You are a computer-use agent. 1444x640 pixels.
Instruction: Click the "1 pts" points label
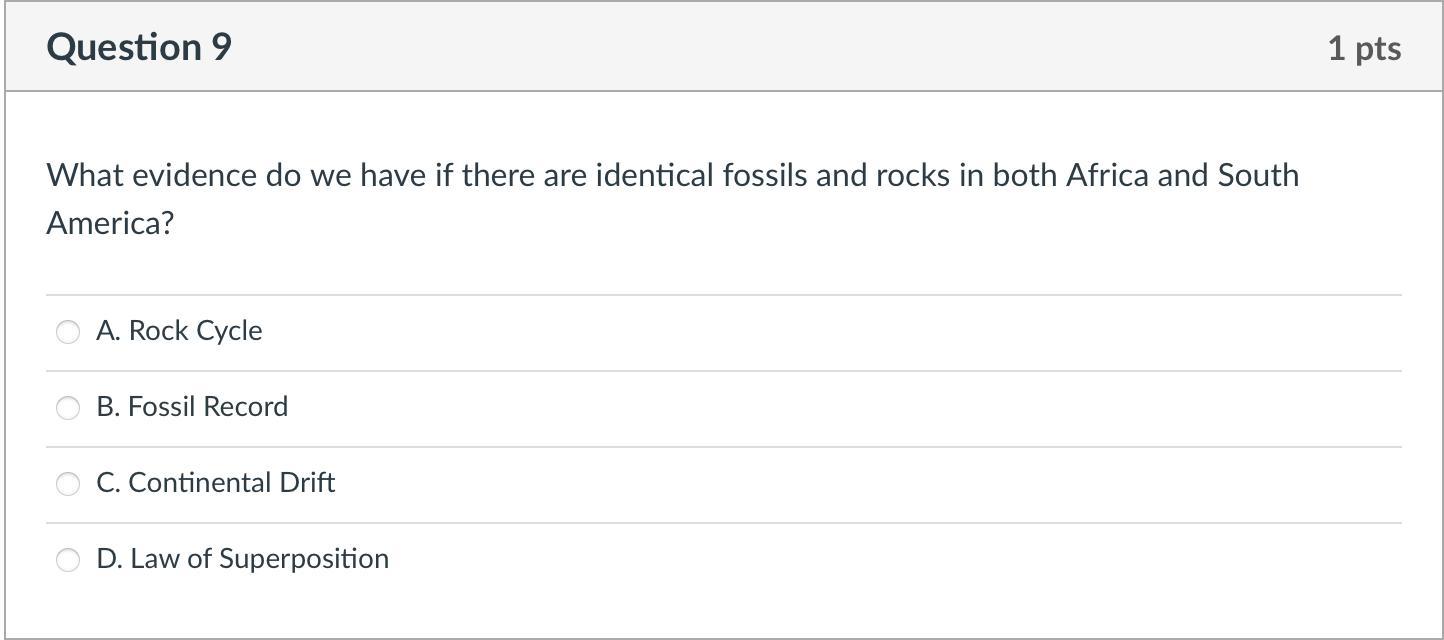coord(1364,48)
